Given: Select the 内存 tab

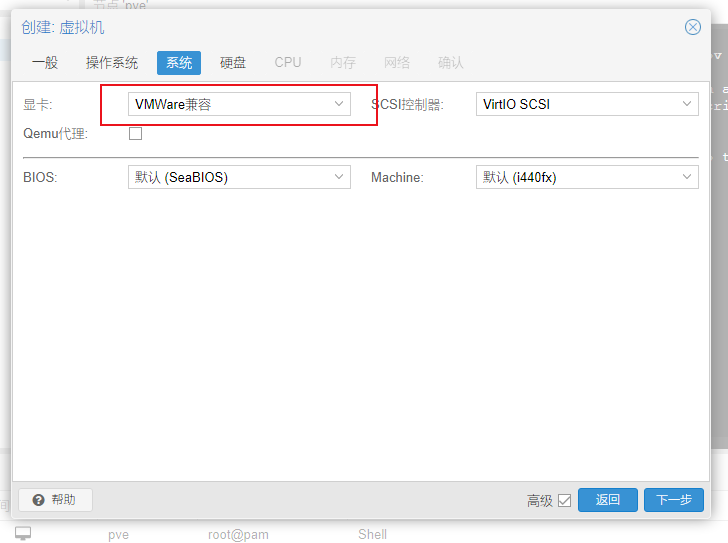Looking at the screenshot, I should pos(343,62).
